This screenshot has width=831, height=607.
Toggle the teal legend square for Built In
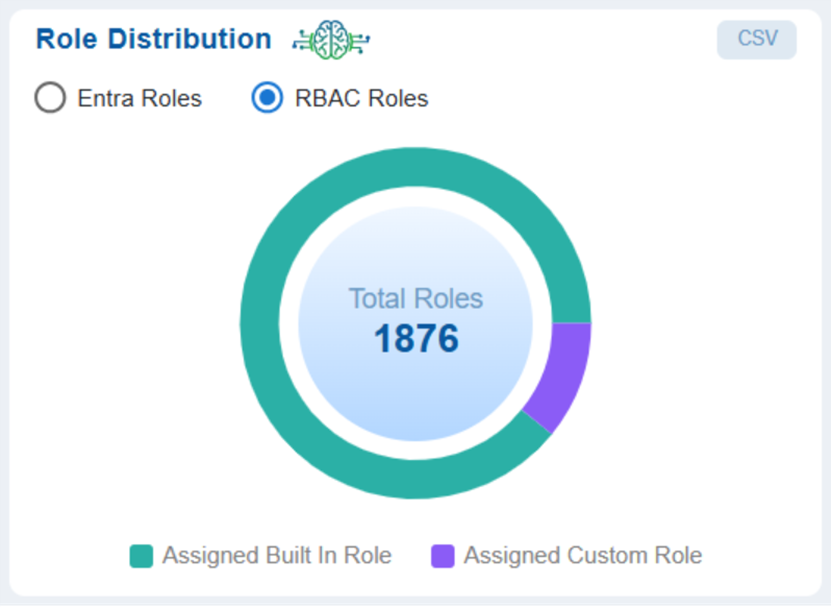pyautogui.click(x=142, y=556)
